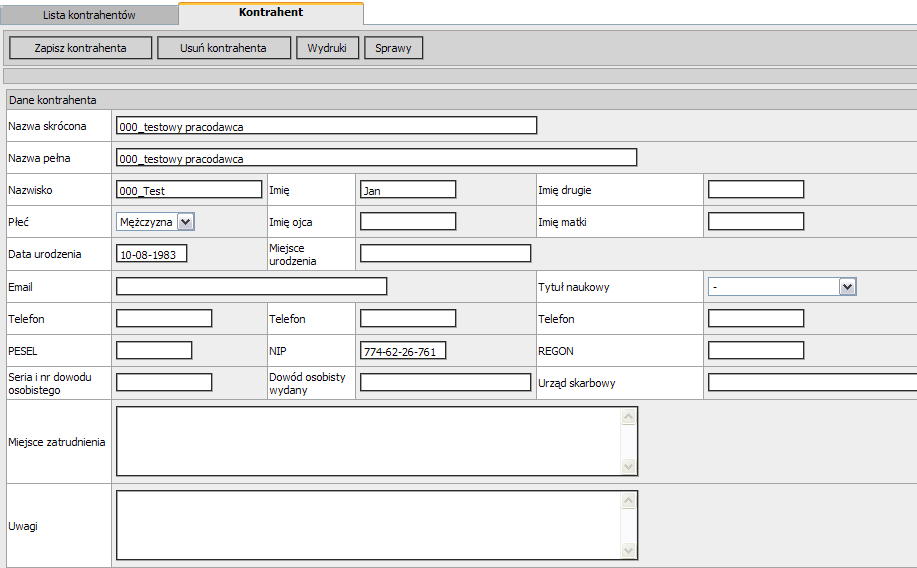917x568 pixels.
Task: Switch to Lista kontrahentów tab
Action: point(89,15)
